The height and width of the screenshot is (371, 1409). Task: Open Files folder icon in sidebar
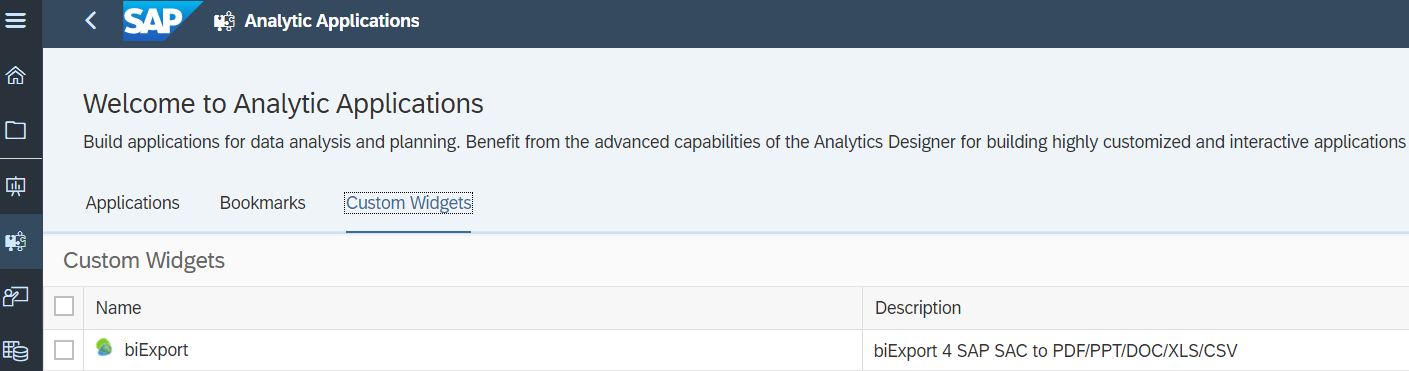point(16,130)
